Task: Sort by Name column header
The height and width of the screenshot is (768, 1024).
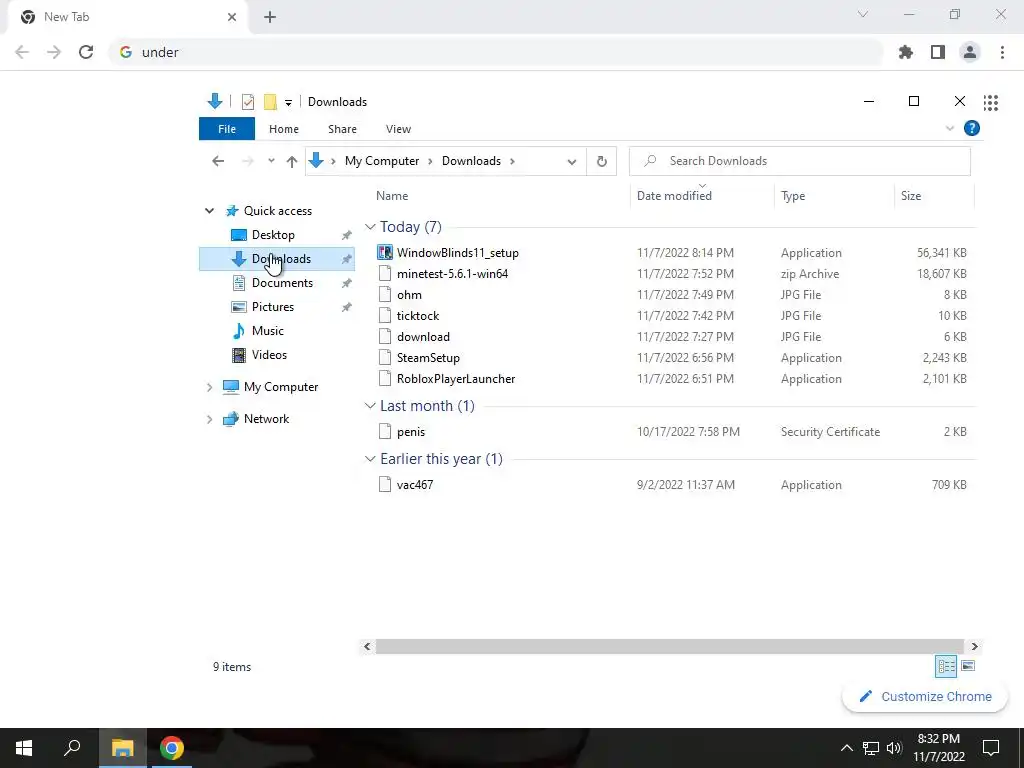Action: 392,195
